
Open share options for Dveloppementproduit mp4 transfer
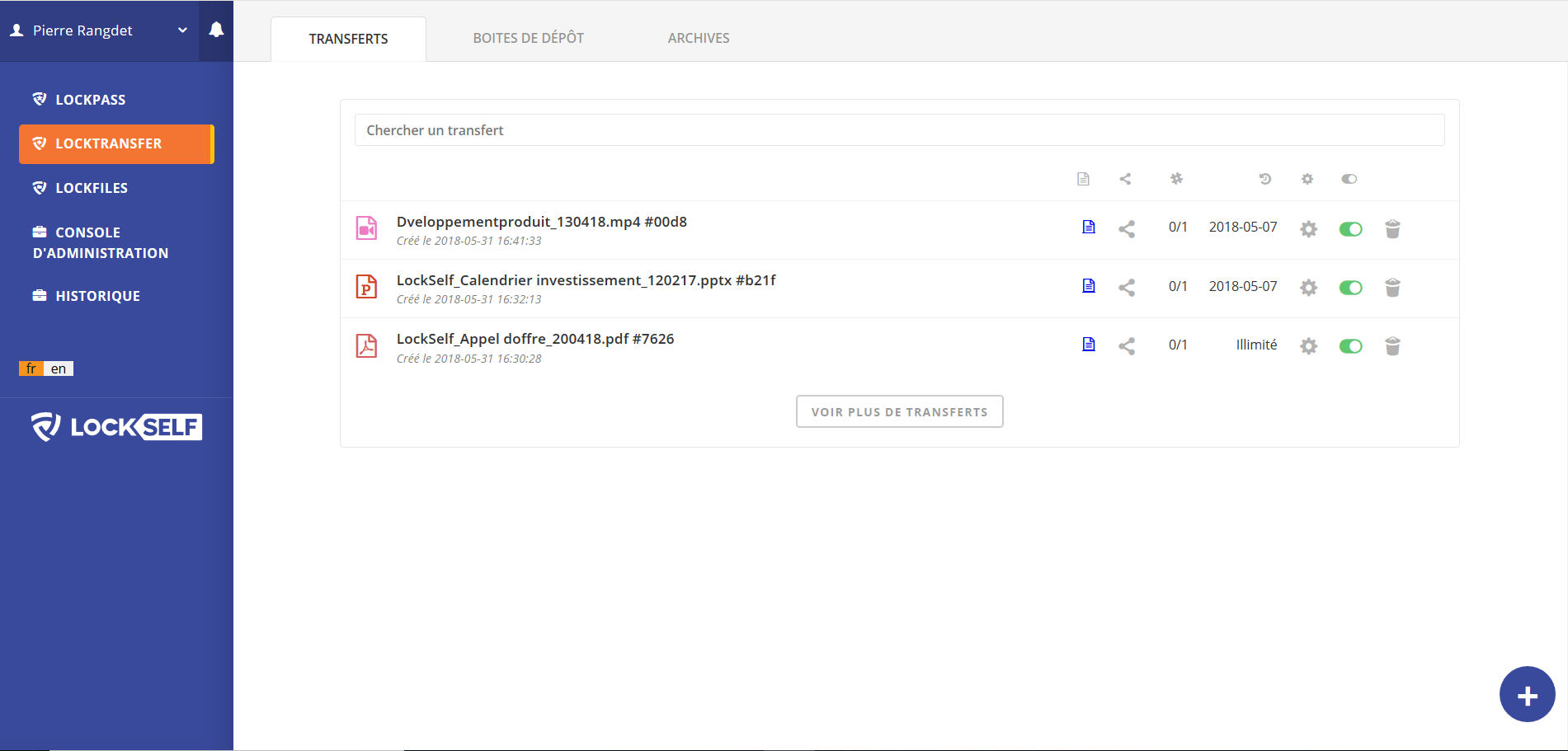[1127, 229]
